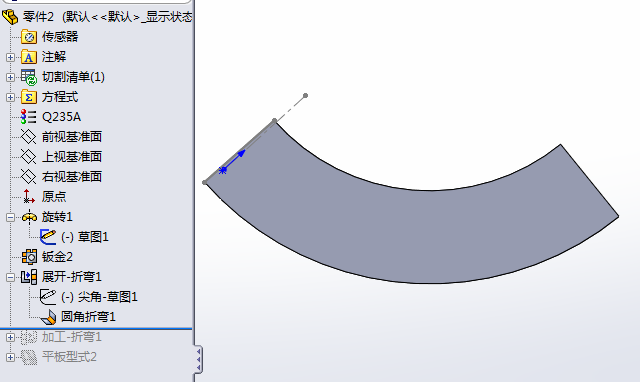Collapse the 旋转1 feature node
The image size is (640, 382).
[x=11, y=217]
